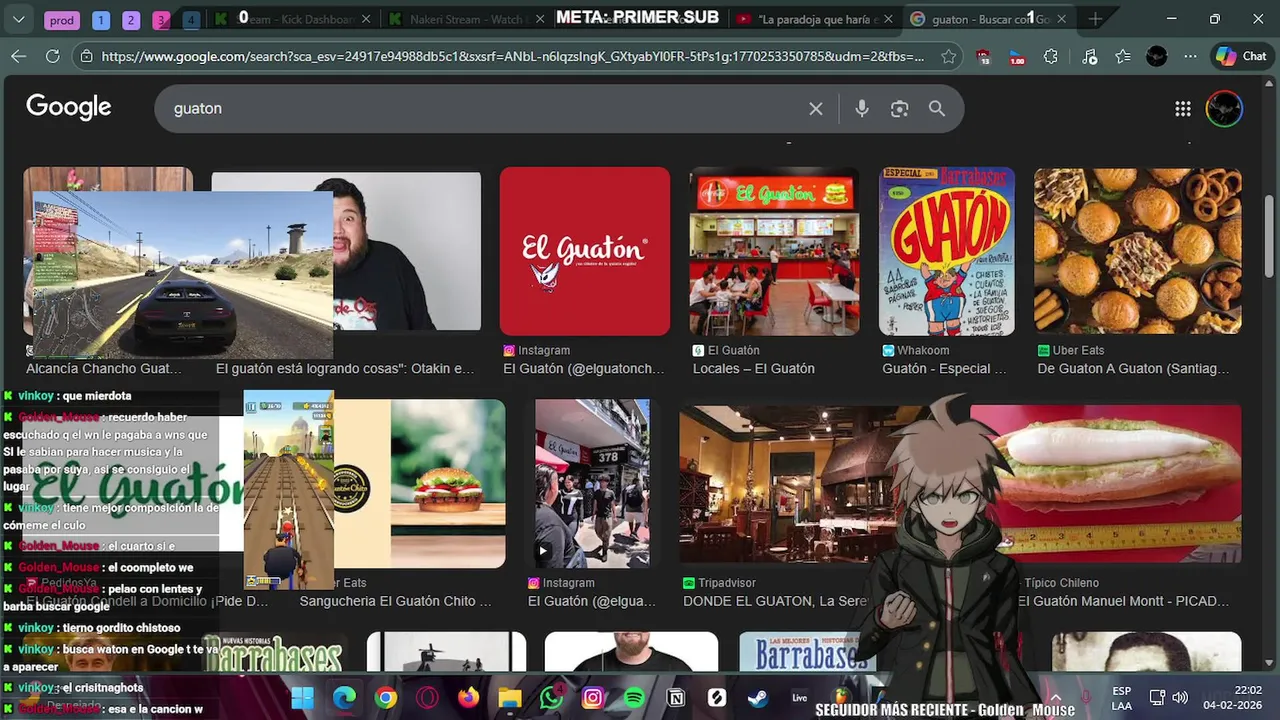Show the taskbar clock and date 22:02
Image resolution: width=1280 pixels, height=720 pixels.
click(x=1233, y=697)
